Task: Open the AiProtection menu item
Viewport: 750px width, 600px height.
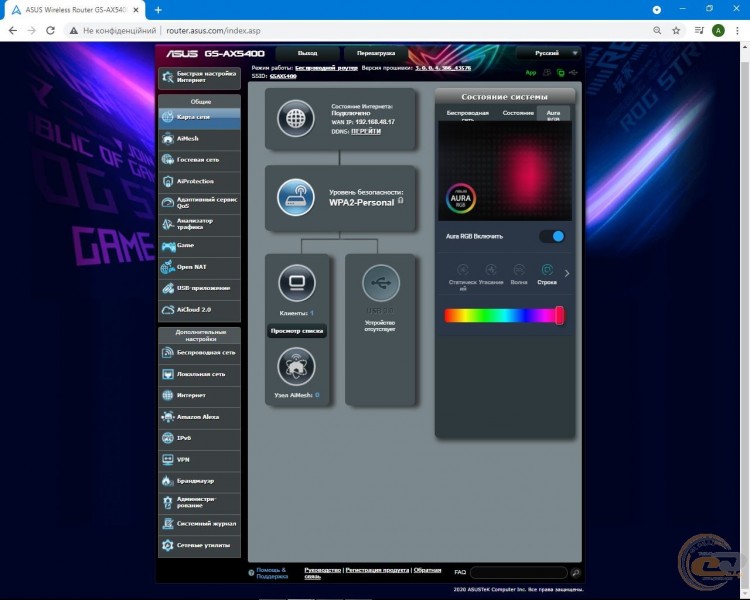Action: [199, 181]
